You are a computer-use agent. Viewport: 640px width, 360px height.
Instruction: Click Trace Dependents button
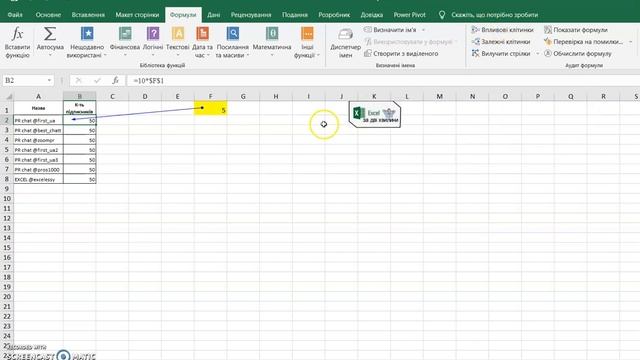501,42
